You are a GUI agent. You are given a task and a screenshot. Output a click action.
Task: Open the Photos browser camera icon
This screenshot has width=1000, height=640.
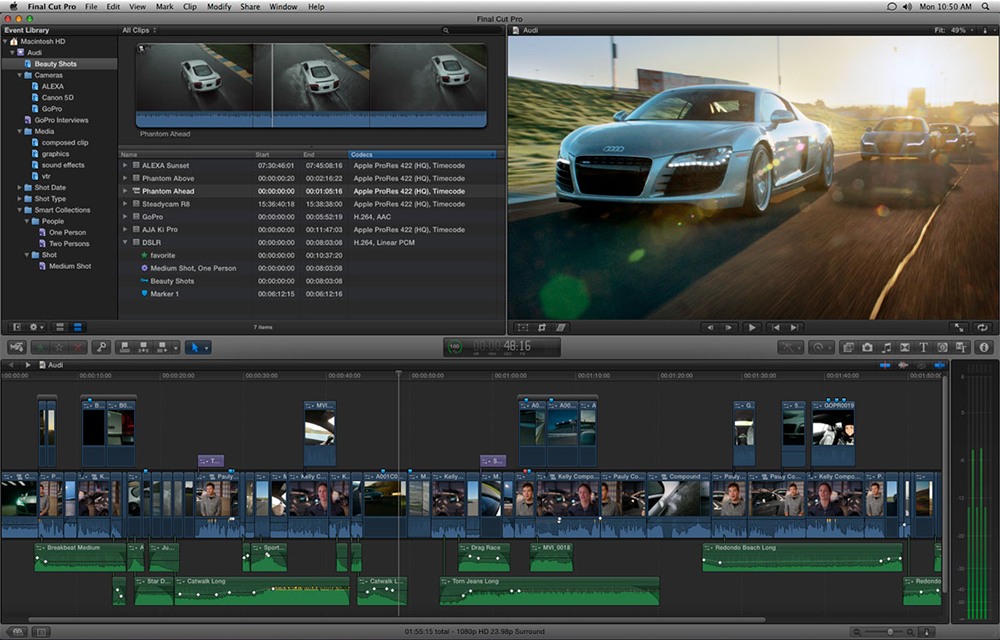[x=867, y=347]
